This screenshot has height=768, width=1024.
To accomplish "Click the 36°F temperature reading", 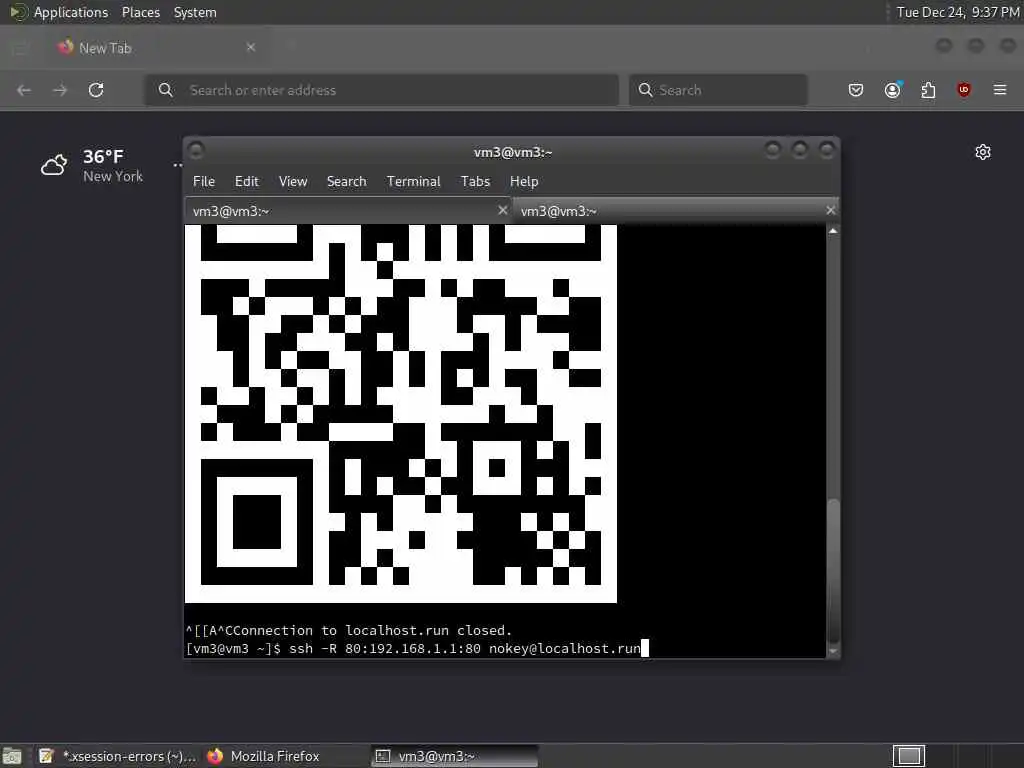I will [x=103, y=157].
